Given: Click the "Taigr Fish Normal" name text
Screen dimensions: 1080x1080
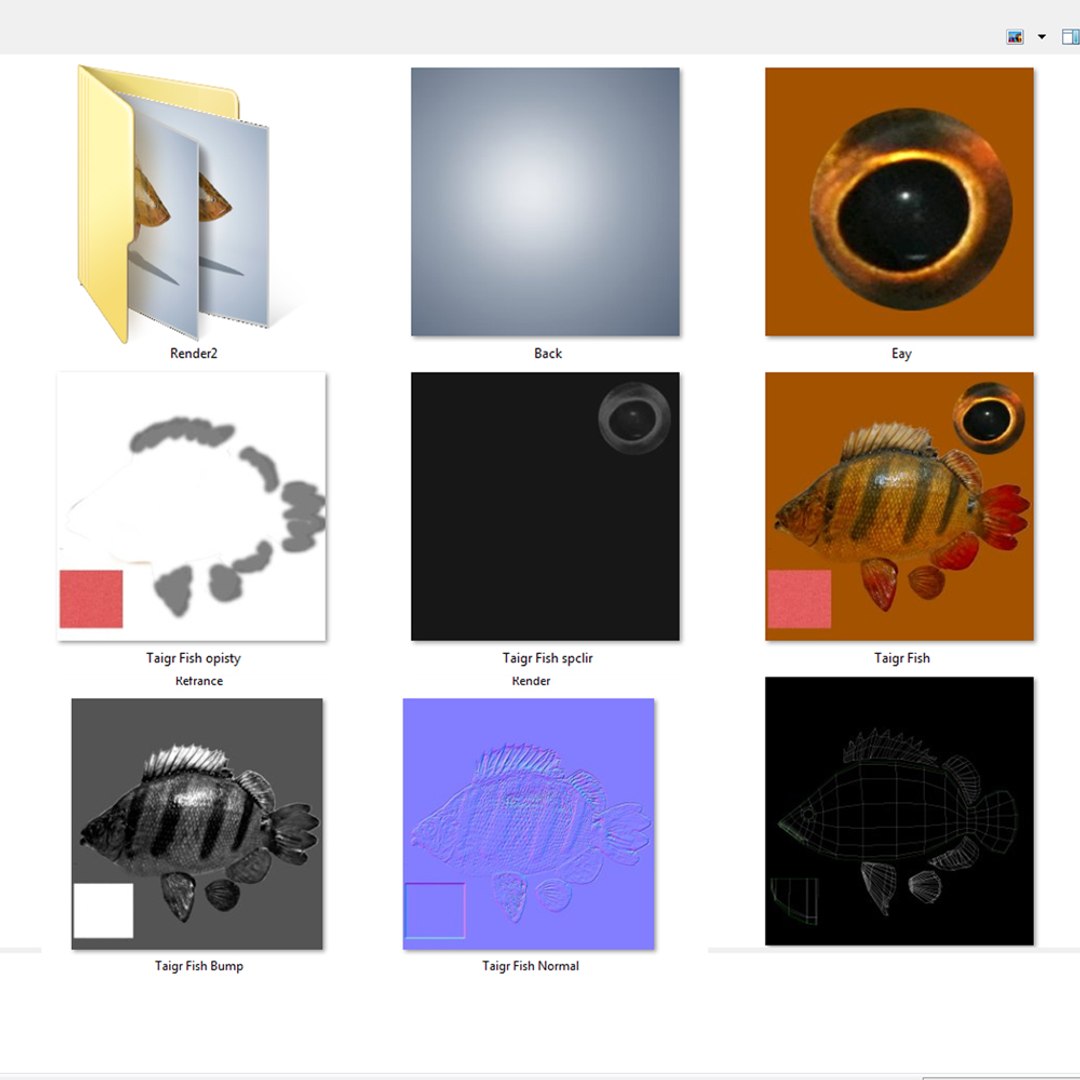Looking at the screenshot, I should click(530, 966).
